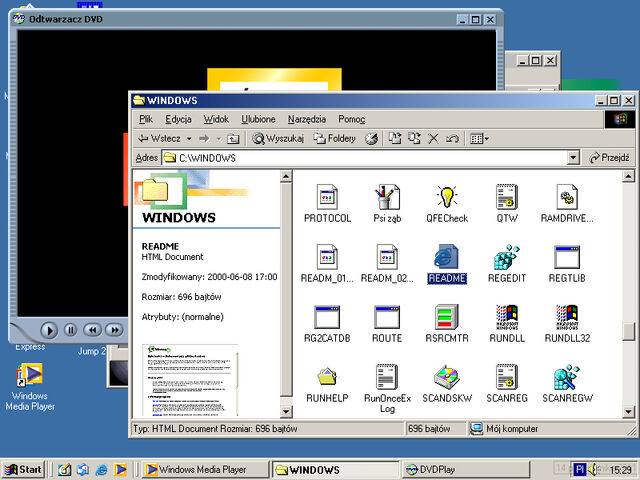Click the History toolbar icon
Screen dimensions: 640x480
coord(371,139)
